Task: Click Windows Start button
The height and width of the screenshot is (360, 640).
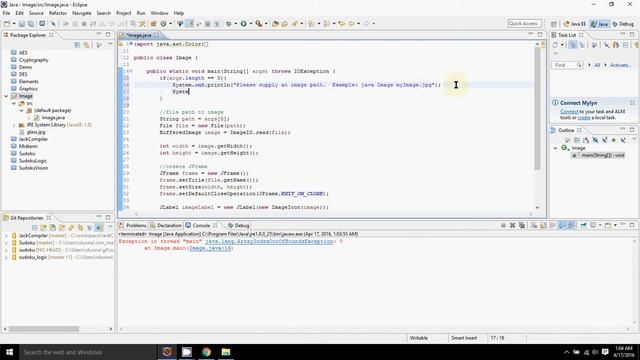Action: tap(9, 352)
